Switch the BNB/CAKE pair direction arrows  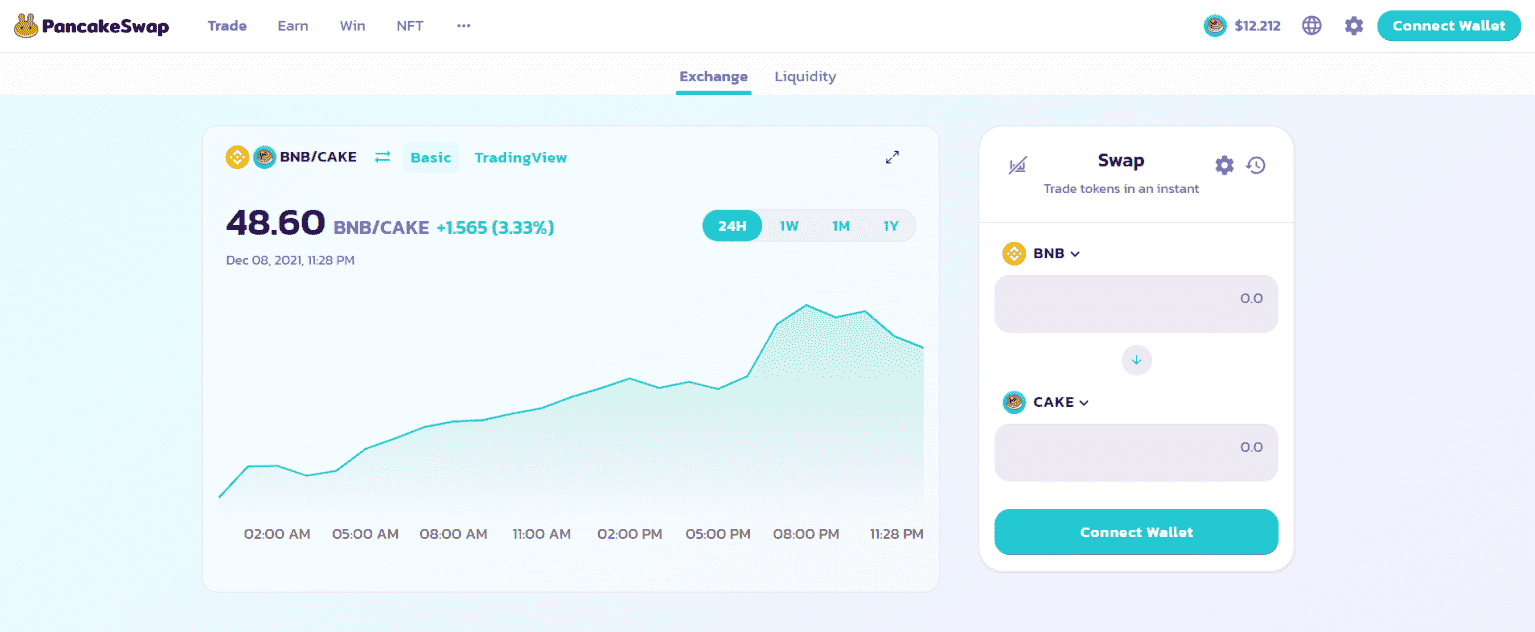[382, 157]
